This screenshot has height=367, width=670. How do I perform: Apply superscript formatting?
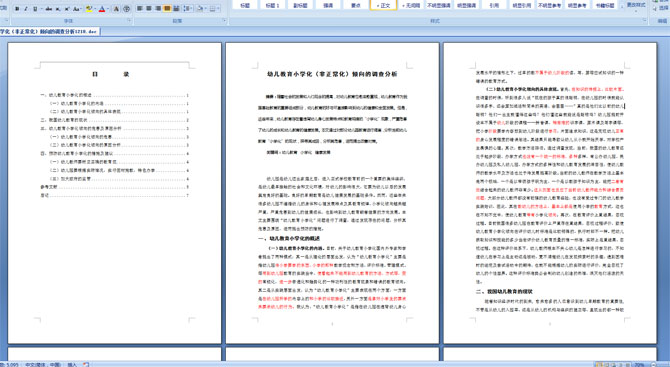(67, 9)
